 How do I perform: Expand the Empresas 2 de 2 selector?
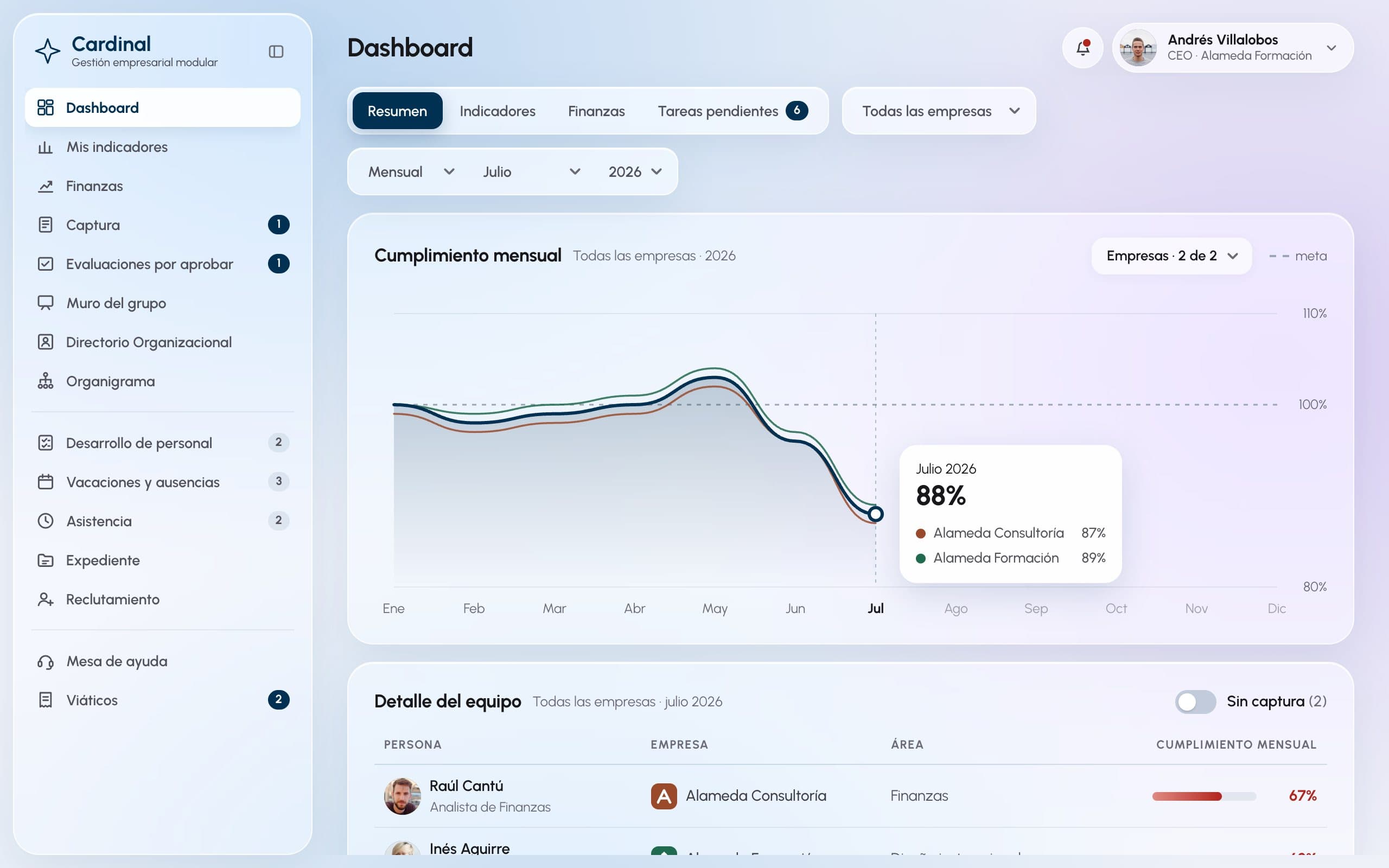click(x=1171, y=256)
